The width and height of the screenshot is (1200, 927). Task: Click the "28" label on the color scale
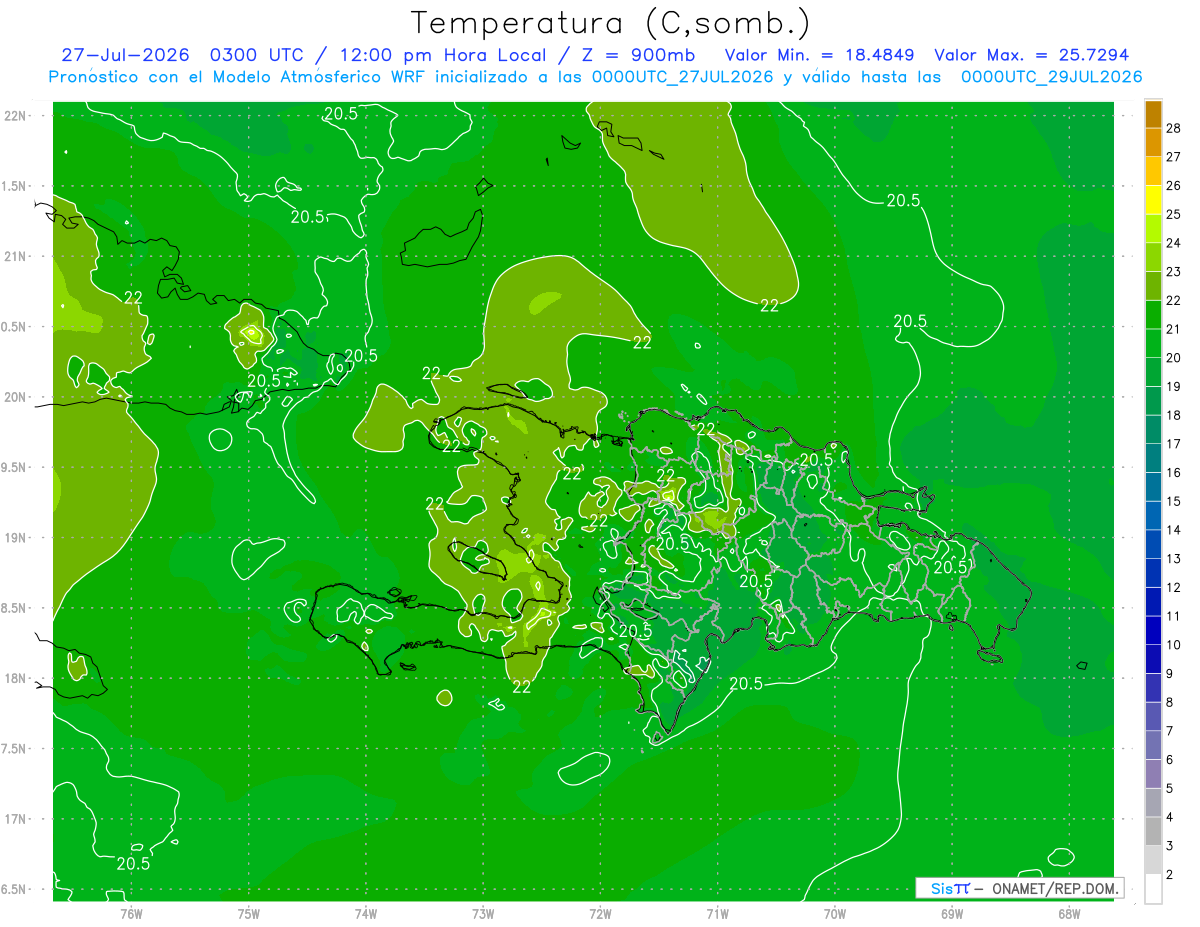1174,128
